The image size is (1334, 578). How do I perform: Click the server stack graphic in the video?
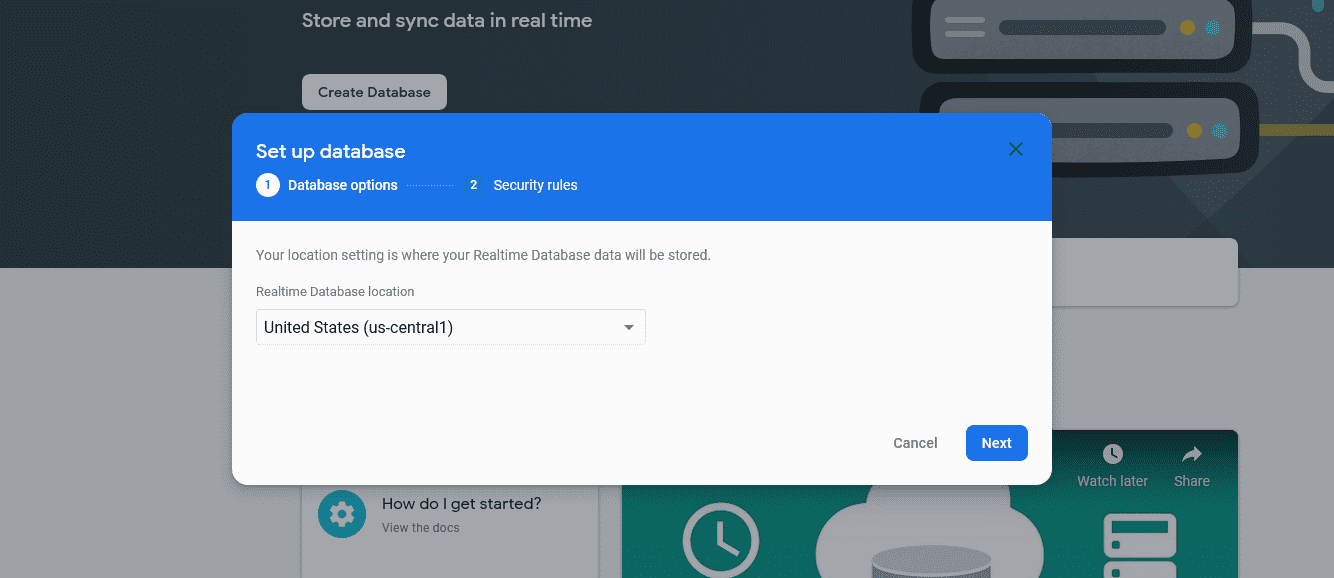1140,545
